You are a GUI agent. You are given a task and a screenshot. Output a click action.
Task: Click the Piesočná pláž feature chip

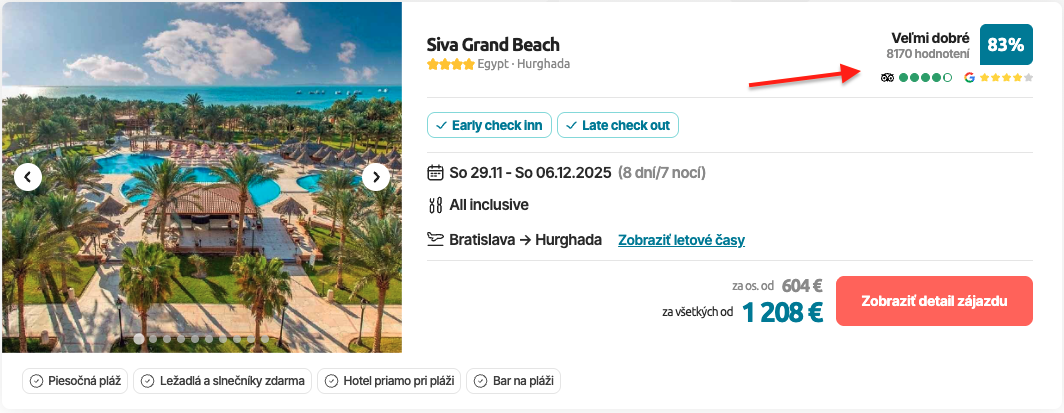pos(75,381)
